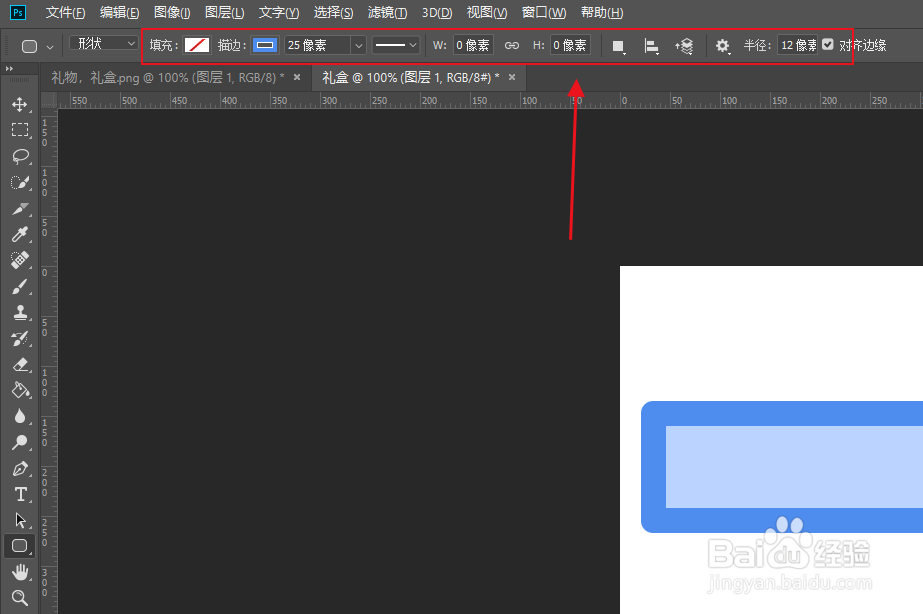Open path alignment options icon
Screen dimensions: 923x614
pyautogui.click(x=651, y=46)
